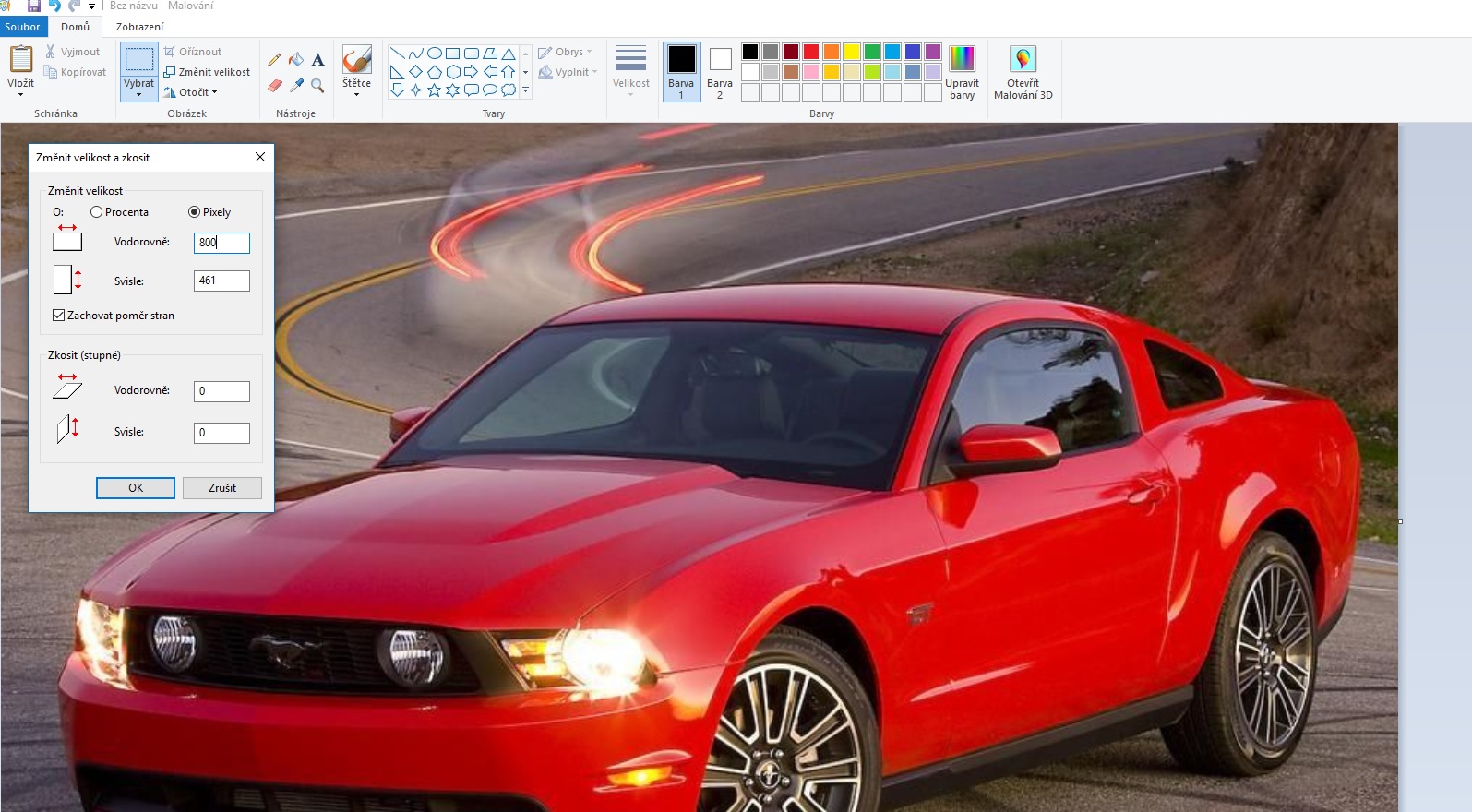Open the Soubor menu
1472x812 pixels.
pyautogui.click(x=23, y=27)
